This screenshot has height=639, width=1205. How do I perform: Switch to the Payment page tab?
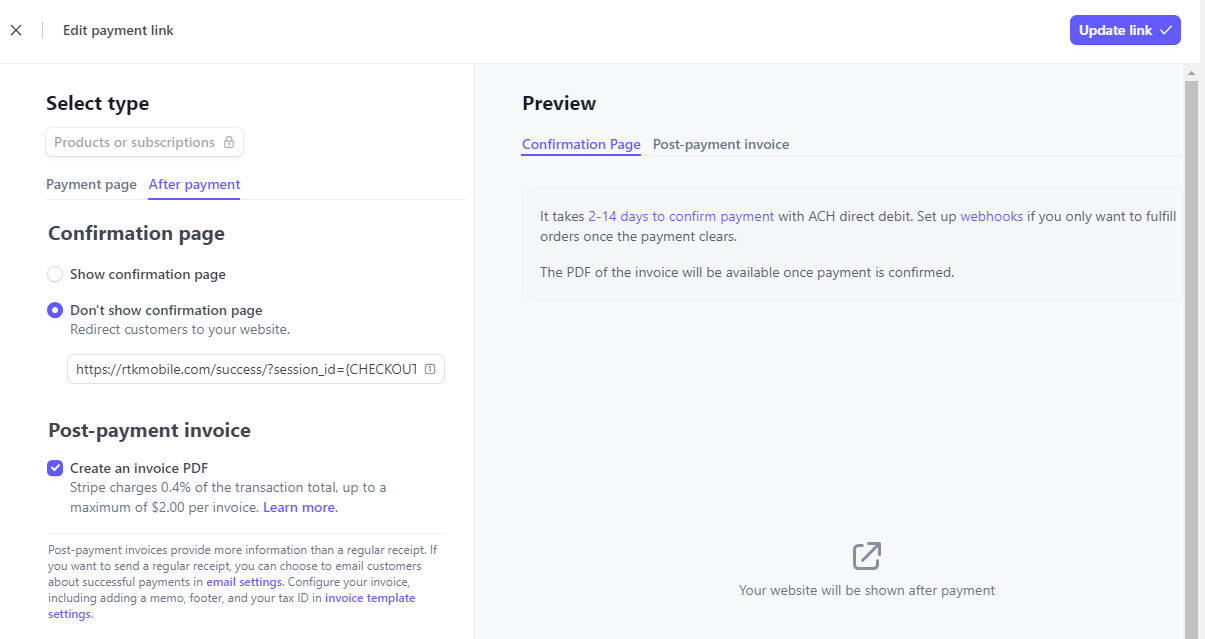click(x=91, y=184)
